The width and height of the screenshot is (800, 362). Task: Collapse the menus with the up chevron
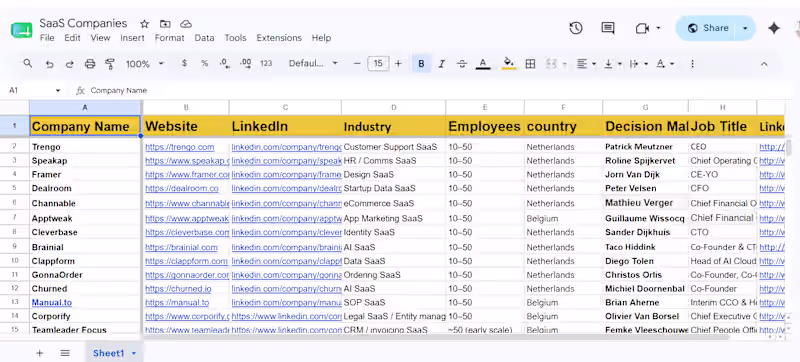(764, 64)
